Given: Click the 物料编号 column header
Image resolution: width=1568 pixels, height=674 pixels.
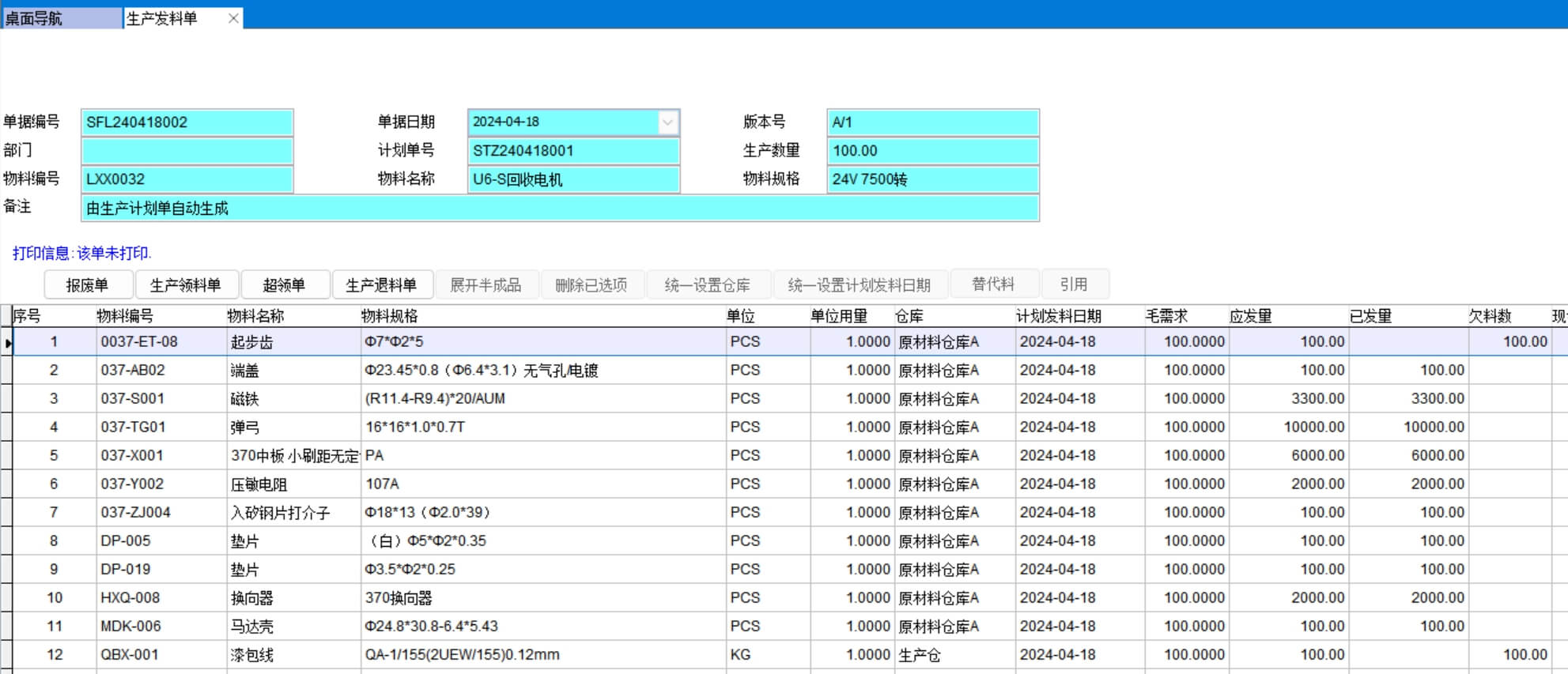Looking at the screenshot, I should click(x=126, y=316).
